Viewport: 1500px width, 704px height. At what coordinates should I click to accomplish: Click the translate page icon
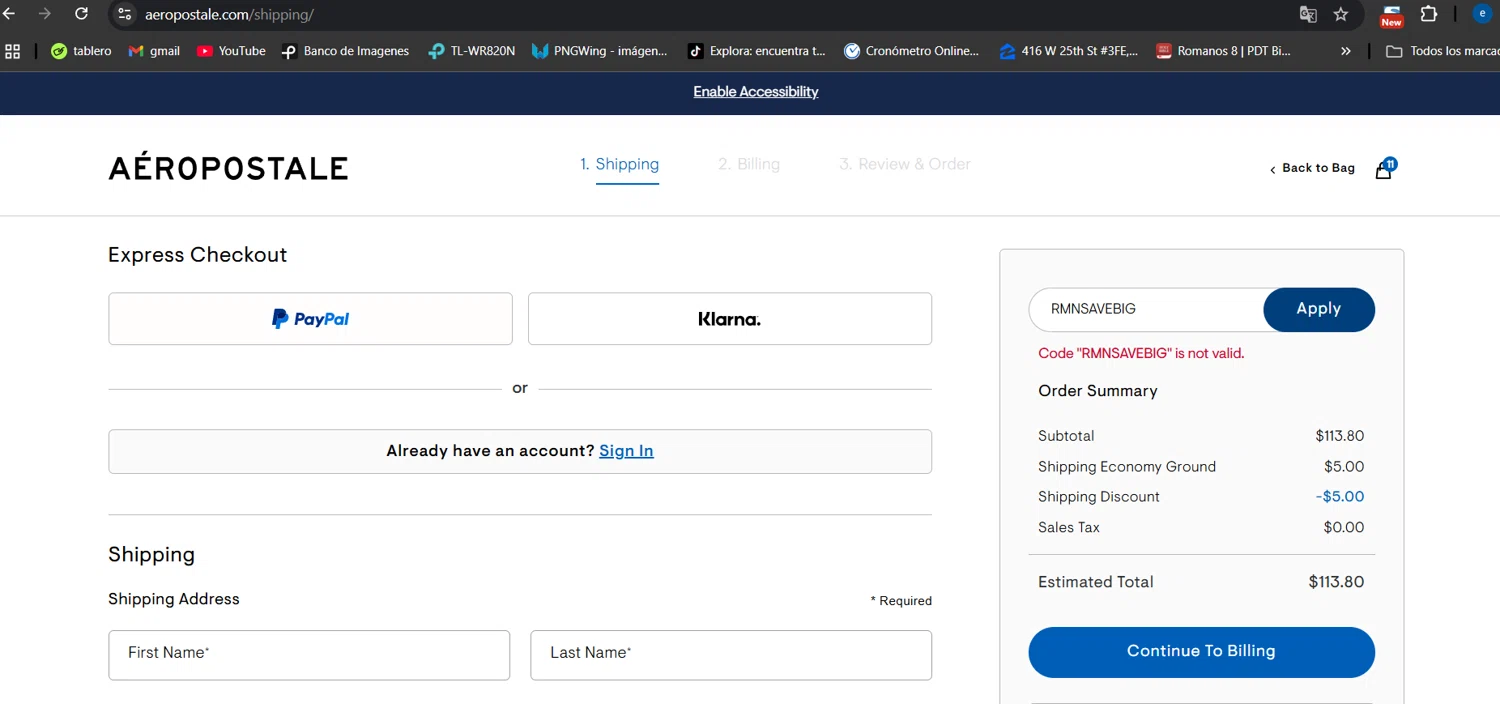pyautogui.click(x=1308, y=14)
